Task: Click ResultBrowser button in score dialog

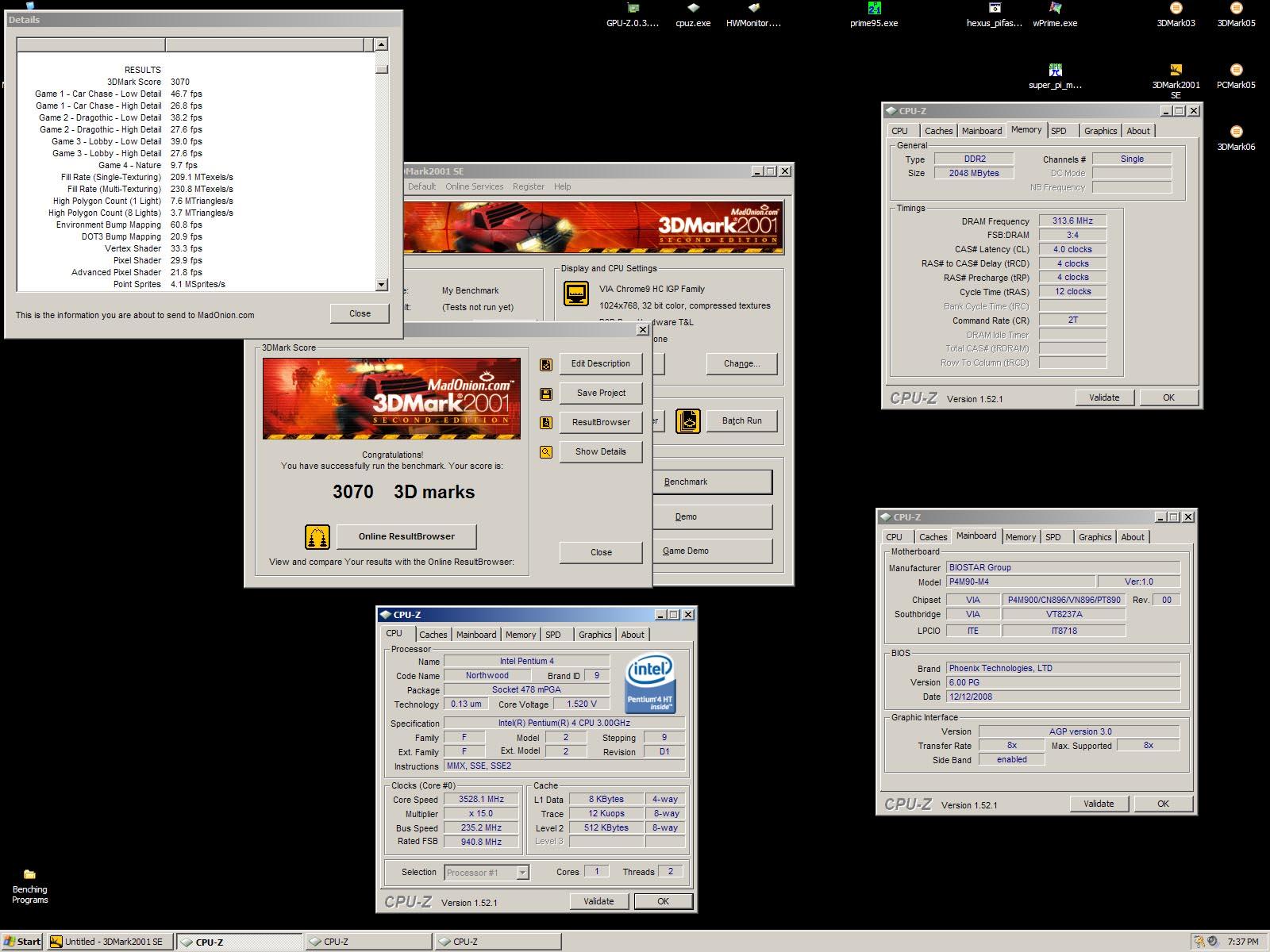Action: coord(601,422)
